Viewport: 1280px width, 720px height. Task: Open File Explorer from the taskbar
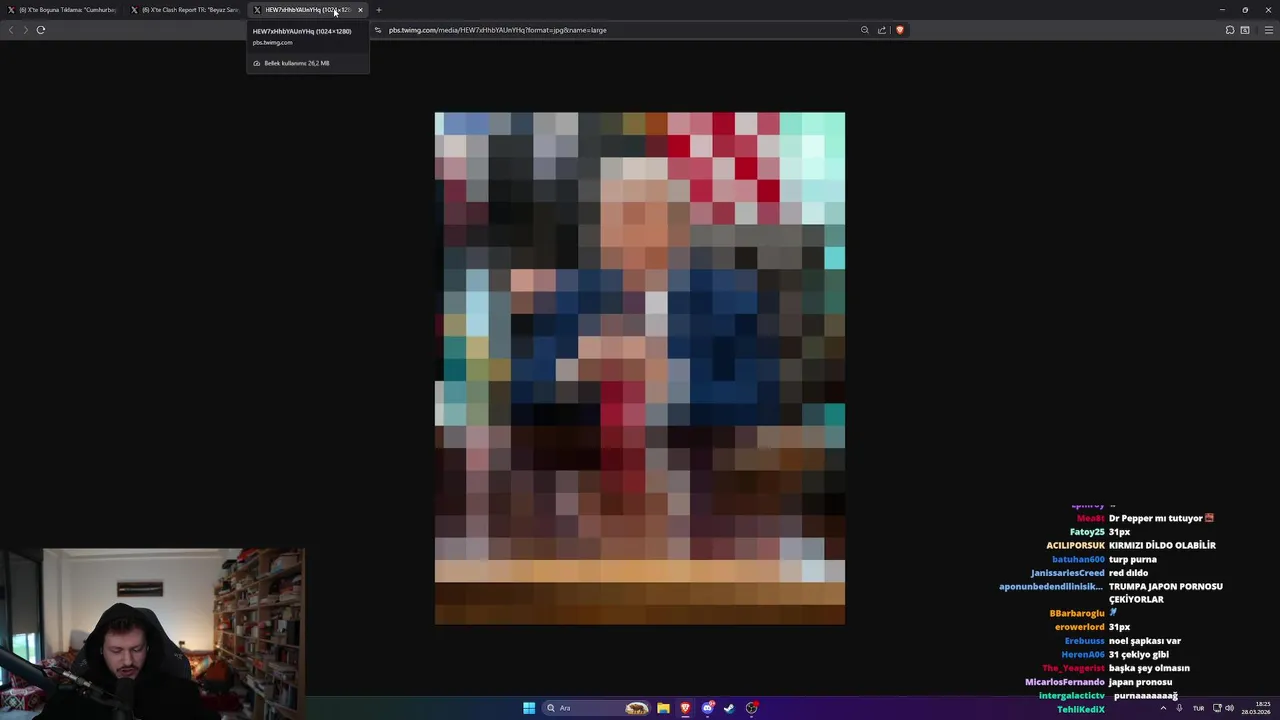pyautogui.click(x=663, y=708)
